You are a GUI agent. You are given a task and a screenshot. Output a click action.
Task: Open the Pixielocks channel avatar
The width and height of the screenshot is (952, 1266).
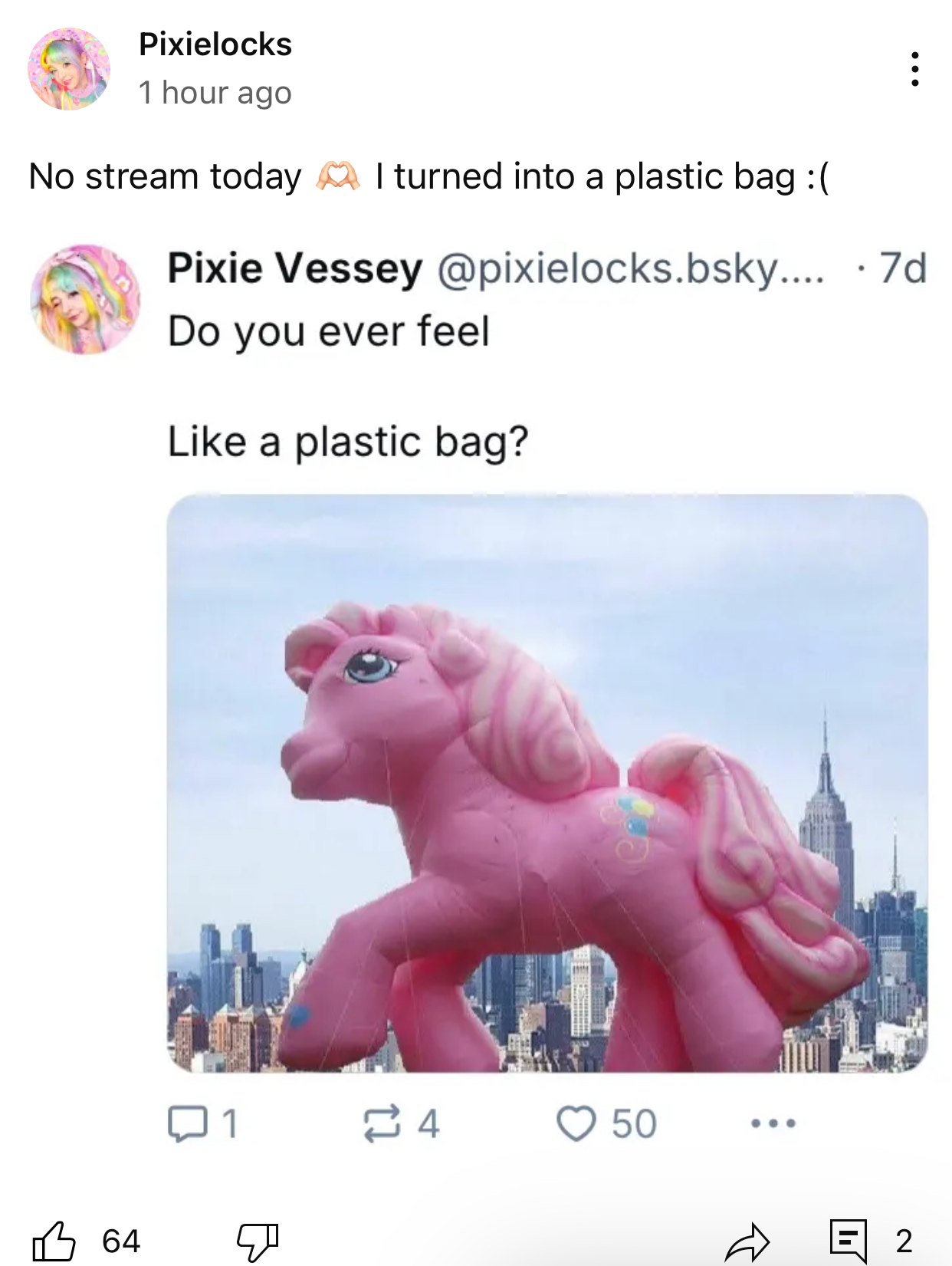[69, 69]
